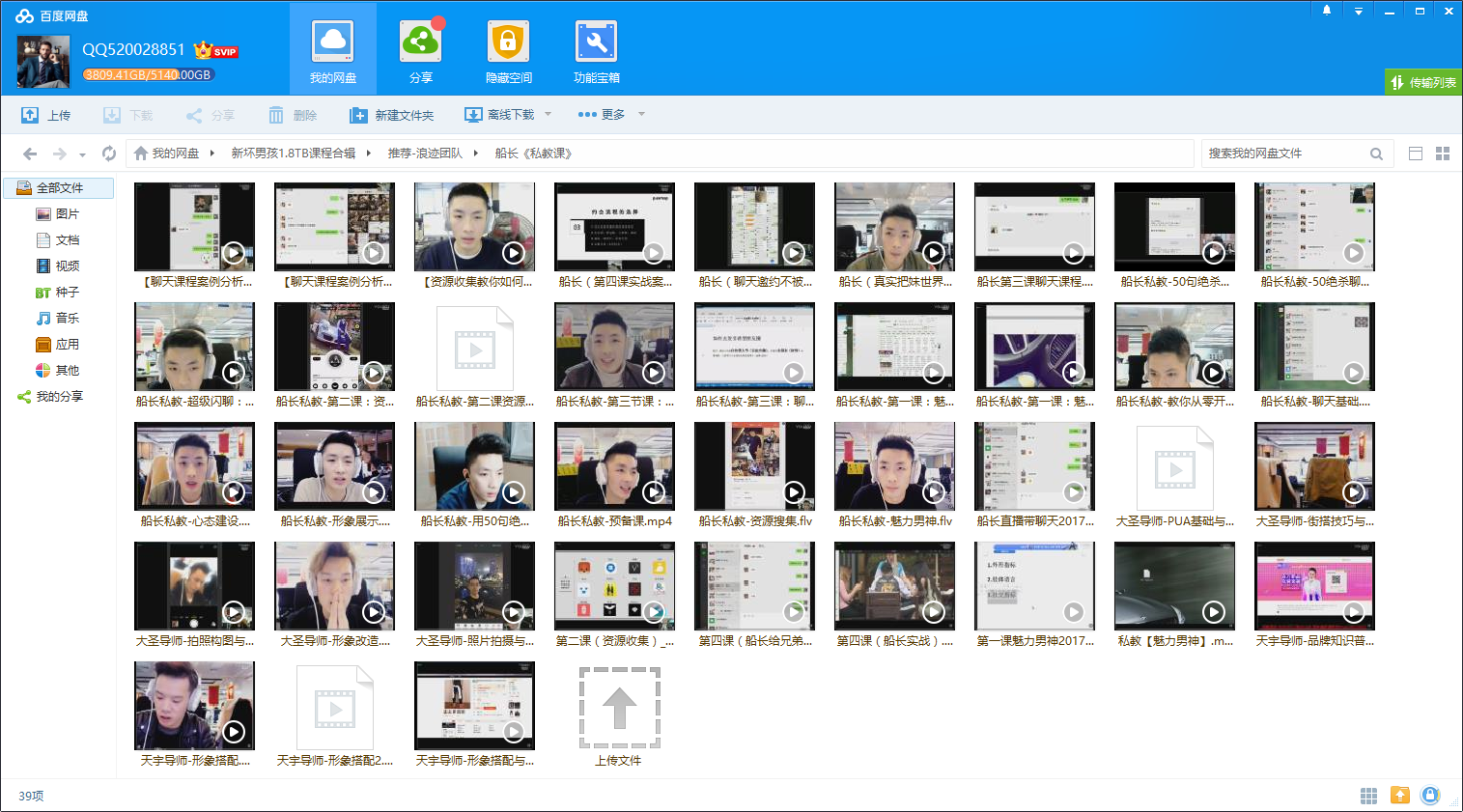The height and width of the screenshot is (812, 1463).
Task: Select video 大圣导师-形象改造...
Action: click(334, 596)
